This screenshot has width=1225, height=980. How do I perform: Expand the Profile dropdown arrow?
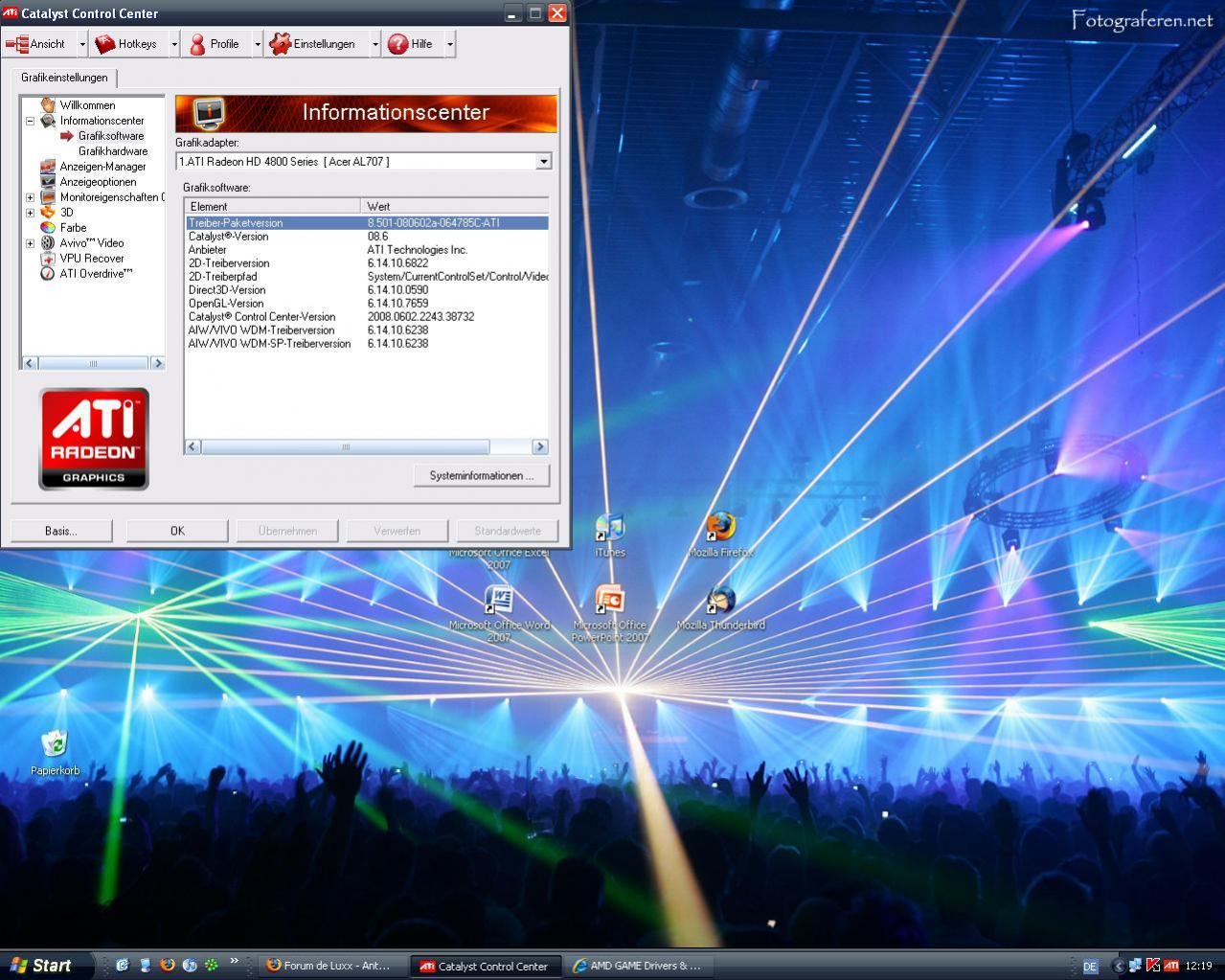coord(258,44)
